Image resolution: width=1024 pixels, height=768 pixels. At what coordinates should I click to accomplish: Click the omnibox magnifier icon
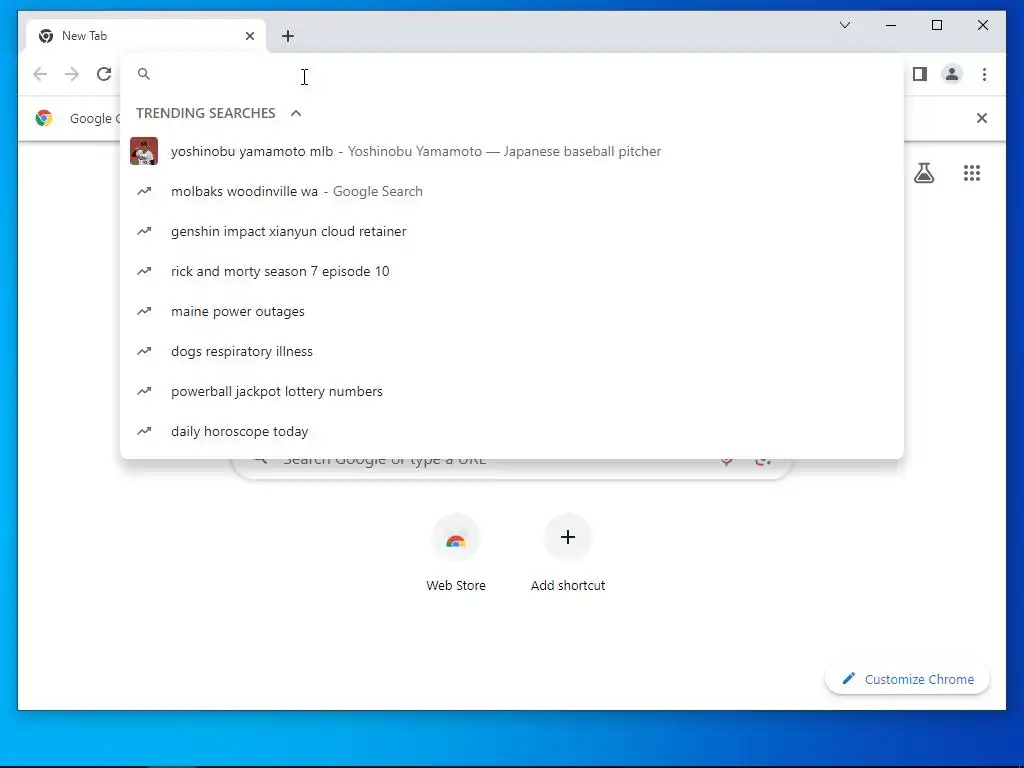[x=144, y=74]
